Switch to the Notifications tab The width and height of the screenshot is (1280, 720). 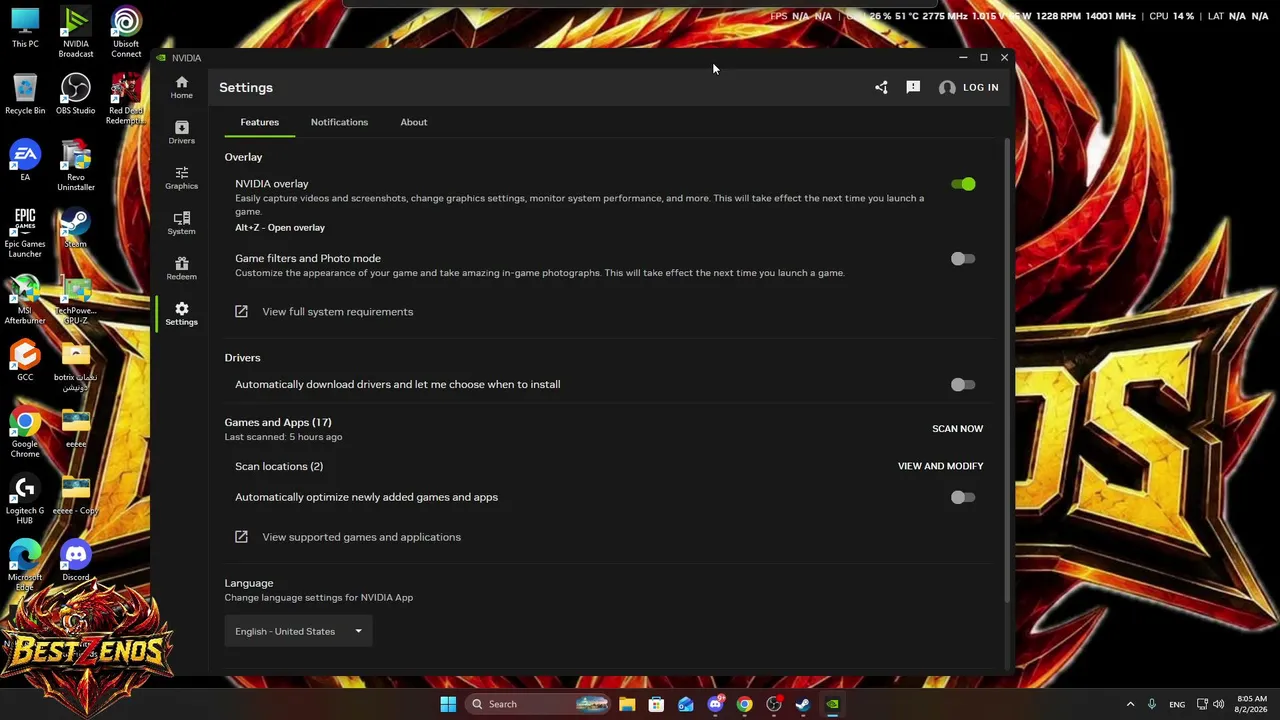[339, 122]
